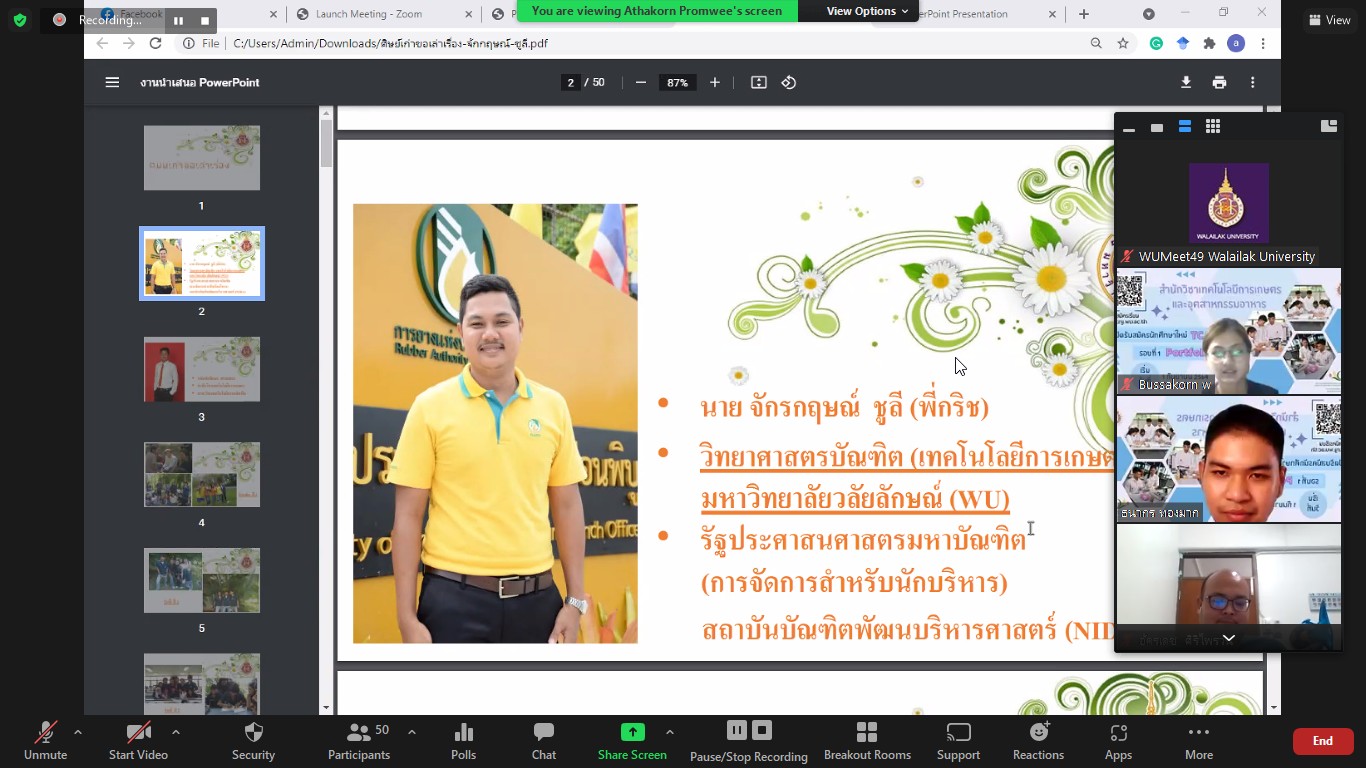Click the Share Screen button
Image resolution: width=1366 pixels, height=768 pixels.
pos(632,741)
